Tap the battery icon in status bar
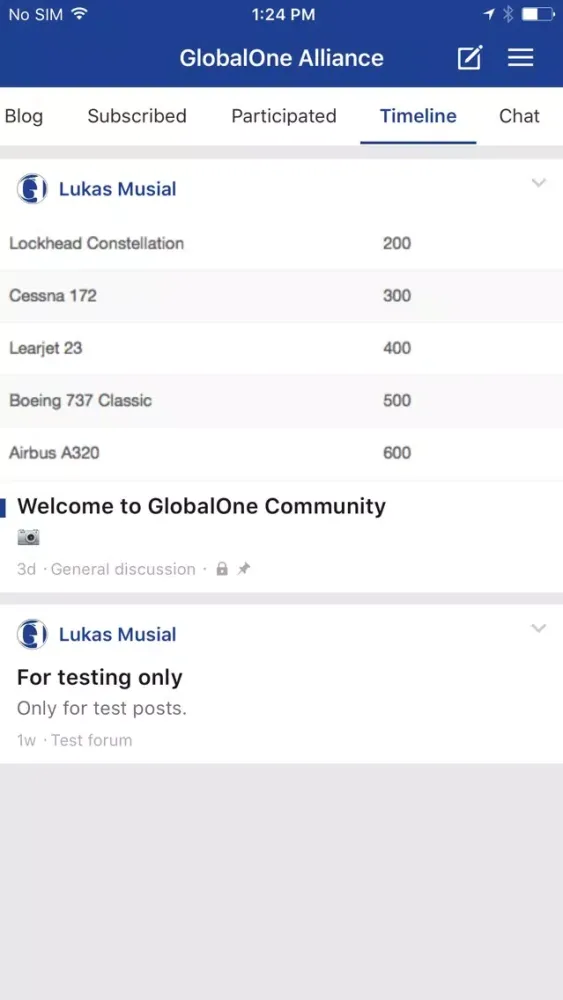 coord(538,14)
